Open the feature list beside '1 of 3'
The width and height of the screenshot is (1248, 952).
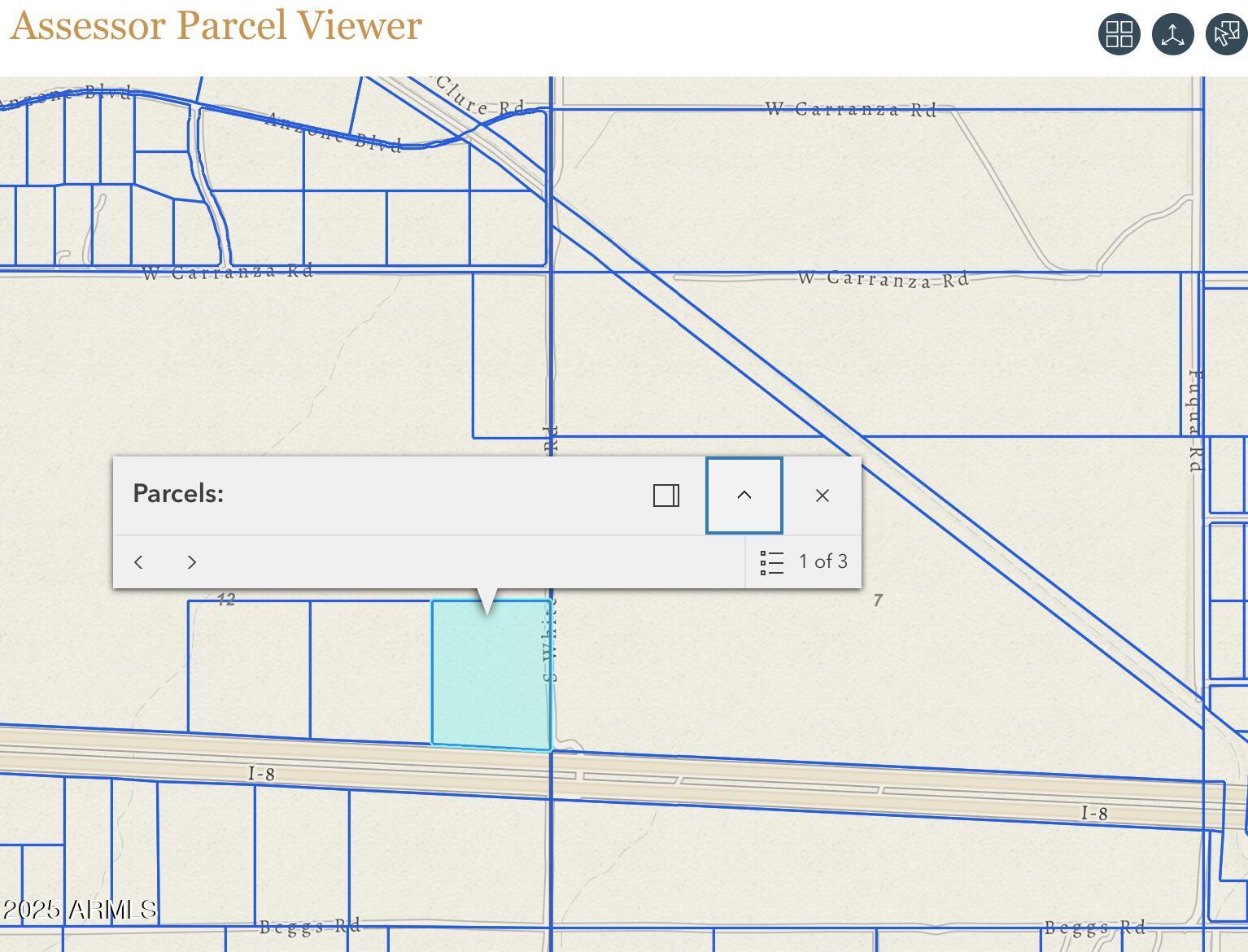click(x=770, y=561)
